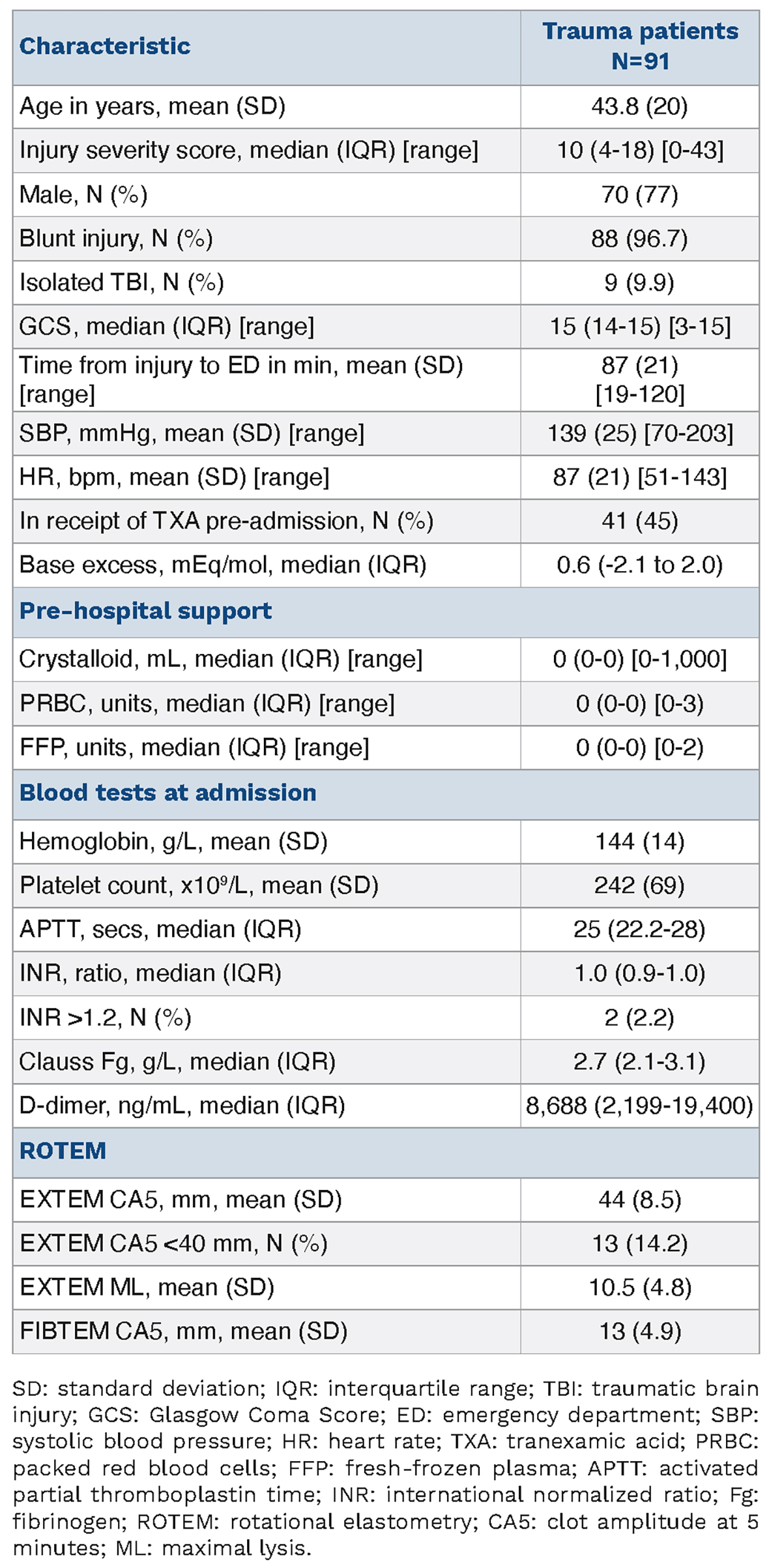Select the "Isolated TBI, N (%)" label

coord(122,282)
